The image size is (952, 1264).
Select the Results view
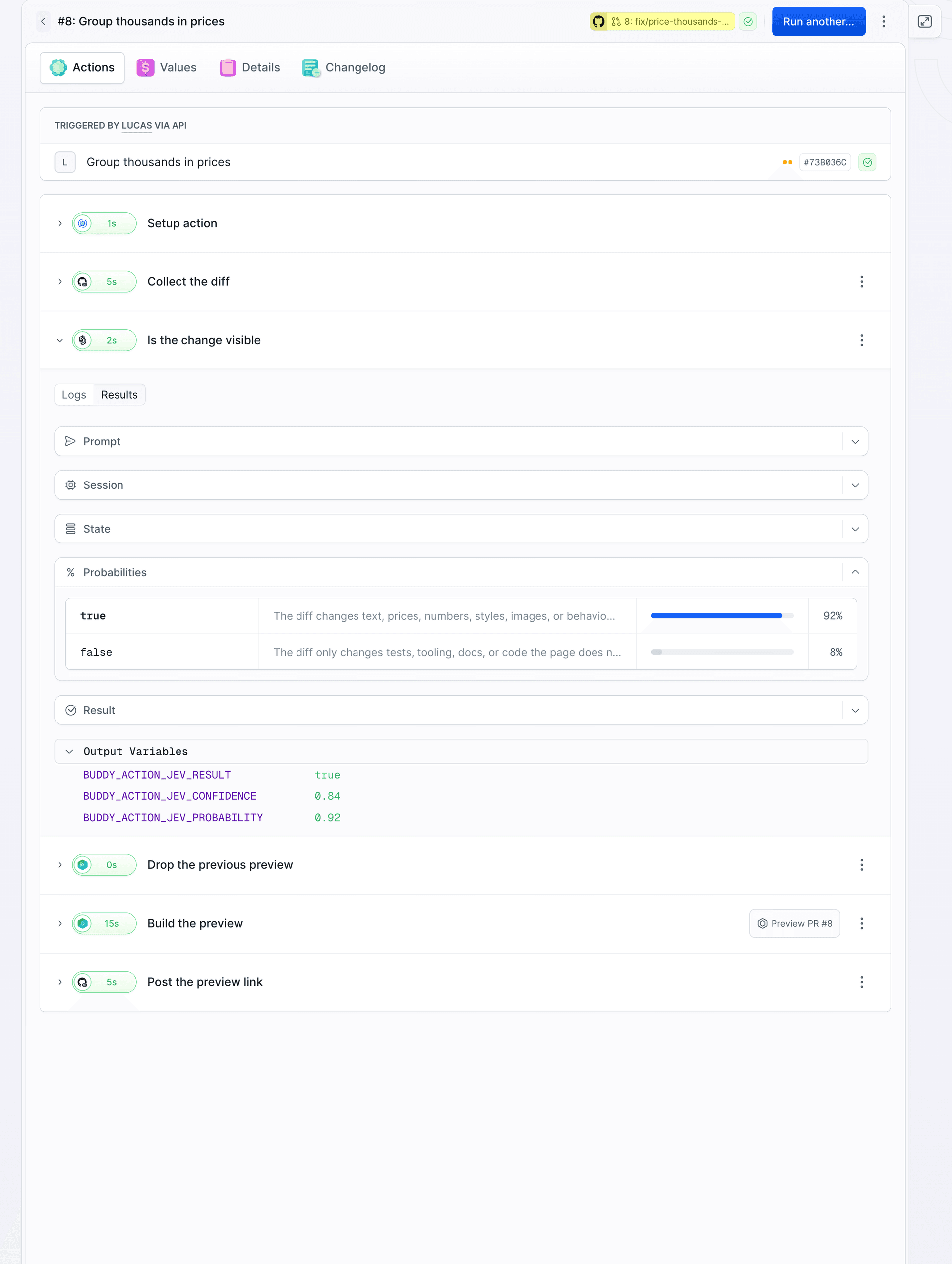coord(119,395)
